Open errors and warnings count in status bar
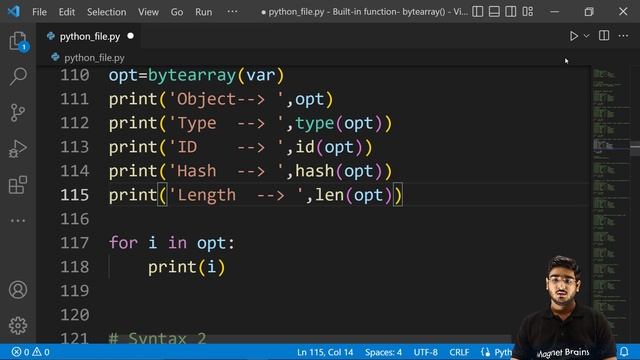The image size is (640, 360). coord(31,352)
